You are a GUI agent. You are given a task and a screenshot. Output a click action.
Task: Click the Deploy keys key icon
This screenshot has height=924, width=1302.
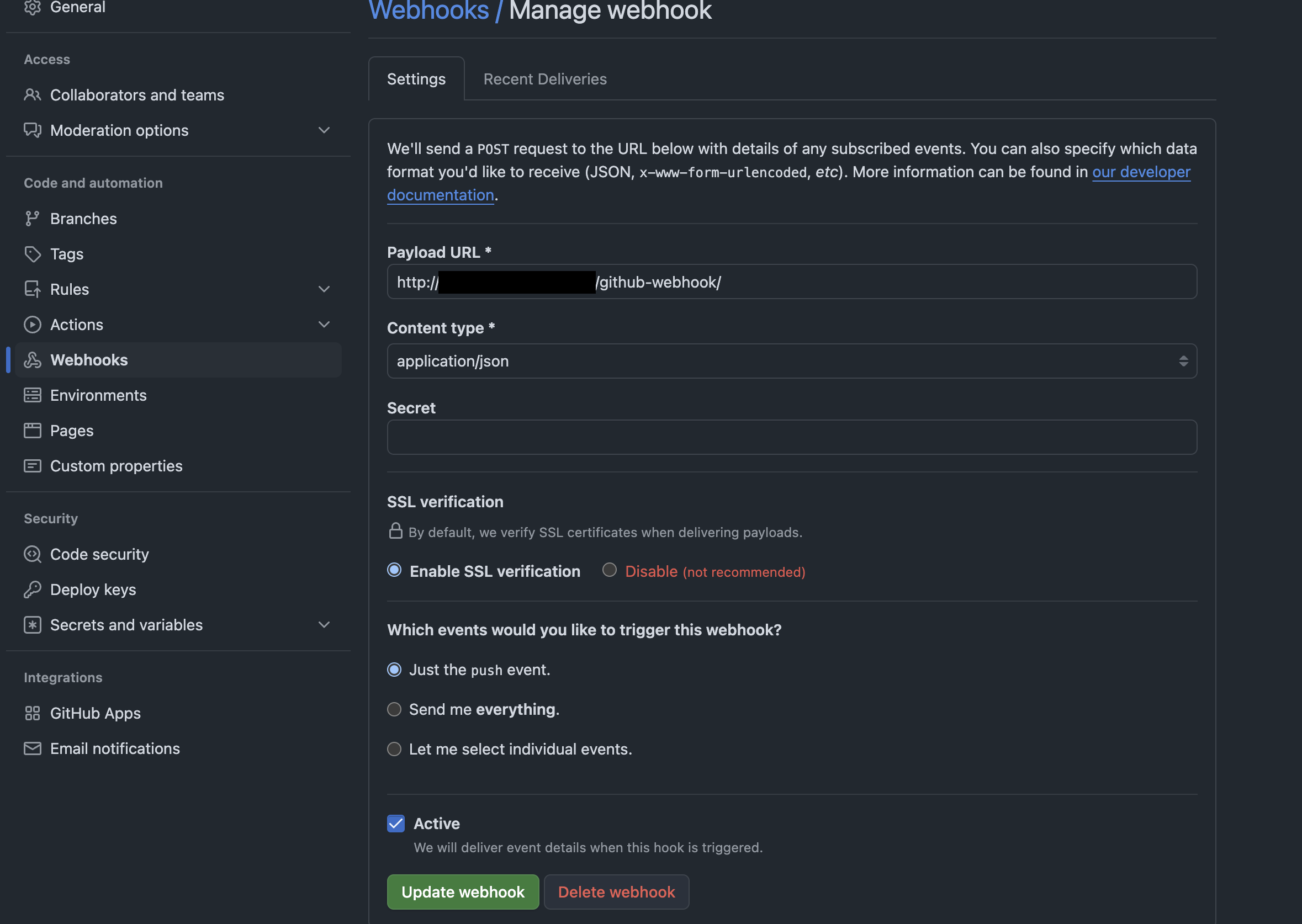coord(33,590)
